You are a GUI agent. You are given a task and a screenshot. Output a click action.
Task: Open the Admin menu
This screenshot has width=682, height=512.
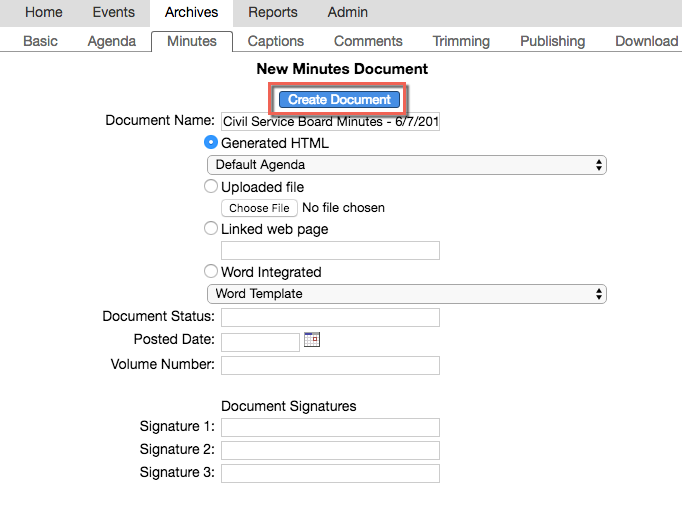[x=348, y=12]
